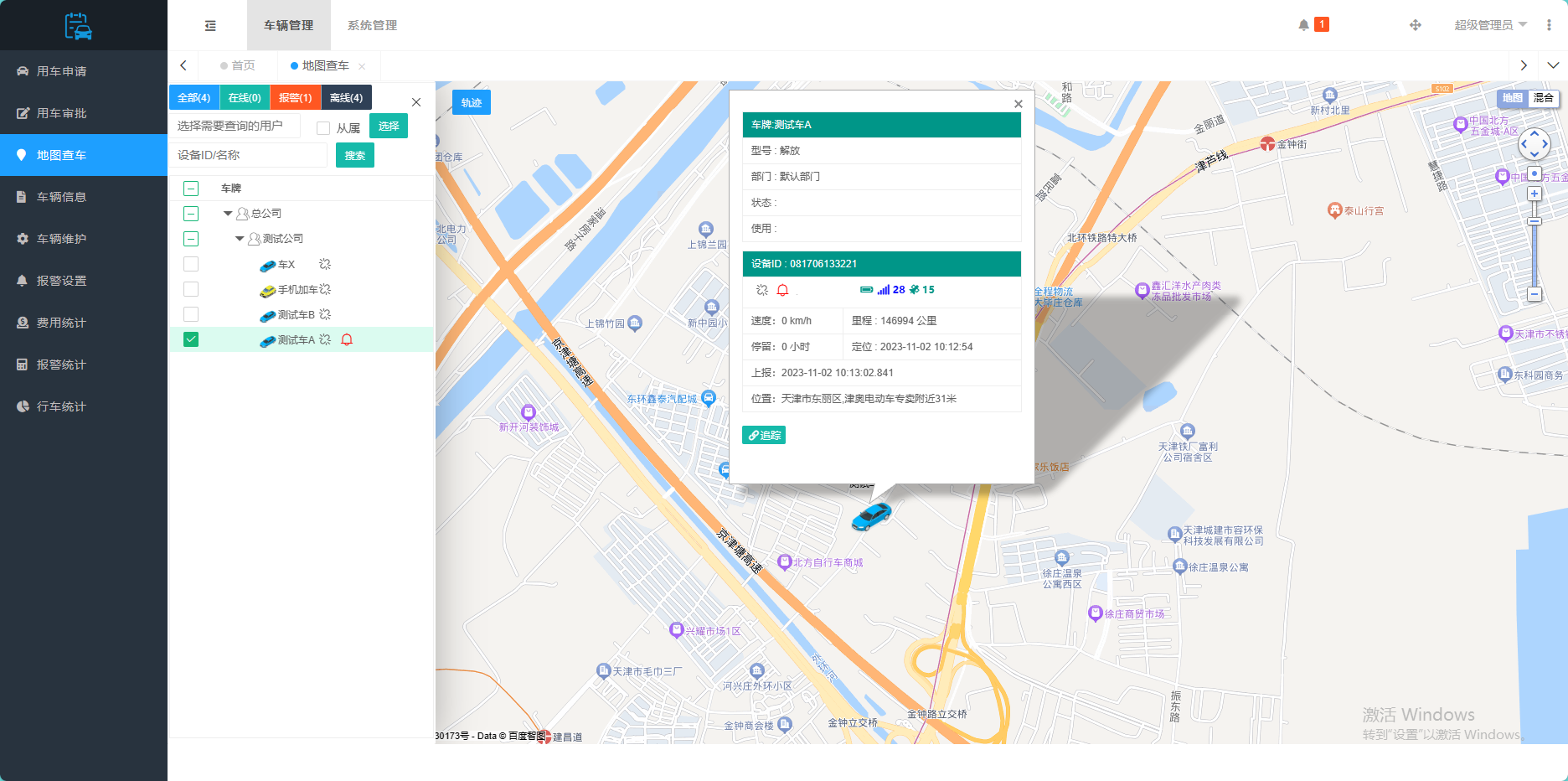Toggle the 车牌 header select-all checkbox
Screen dimensions: 1568x781
[191, 189]
